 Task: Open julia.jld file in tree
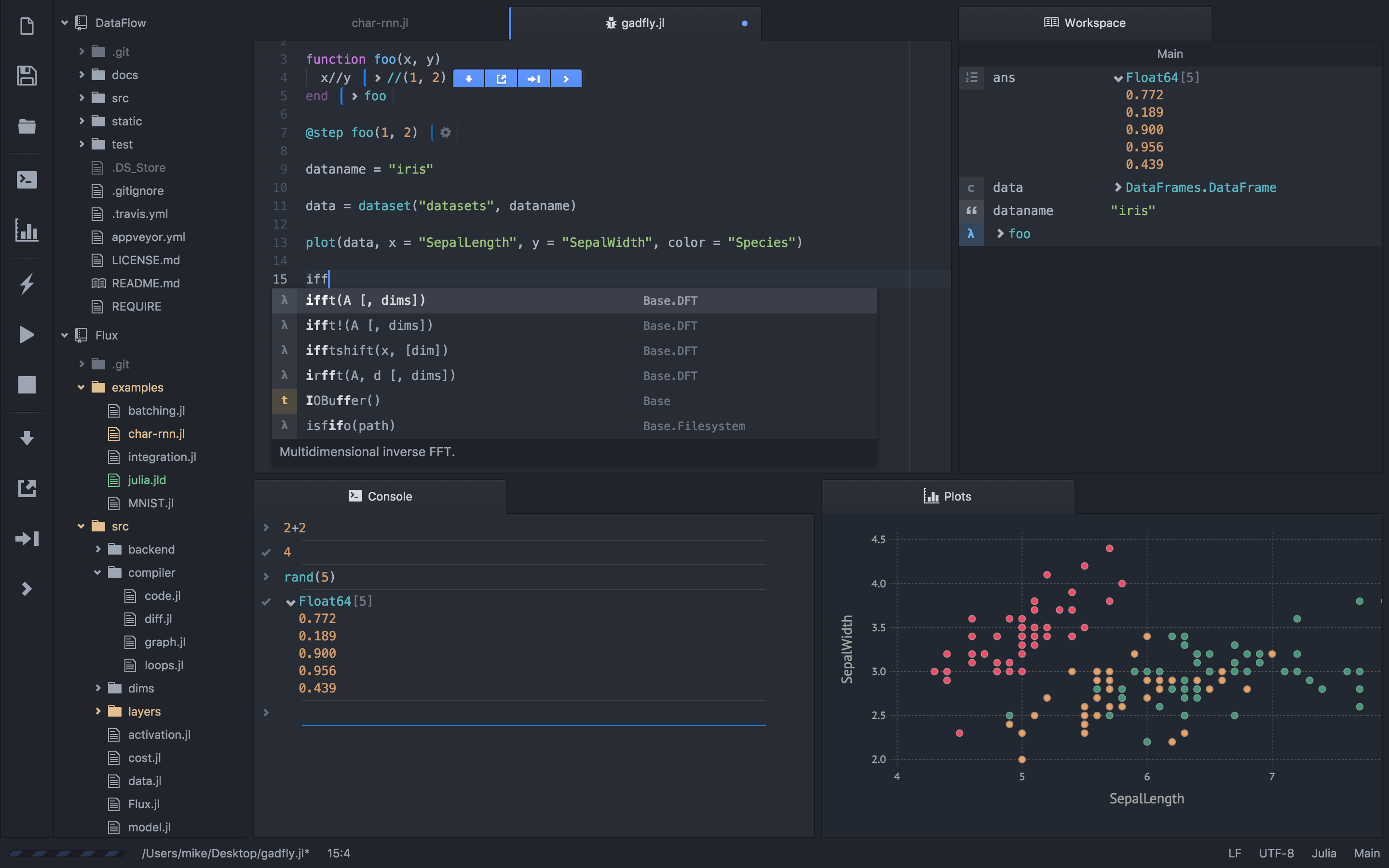click(147, 480)
